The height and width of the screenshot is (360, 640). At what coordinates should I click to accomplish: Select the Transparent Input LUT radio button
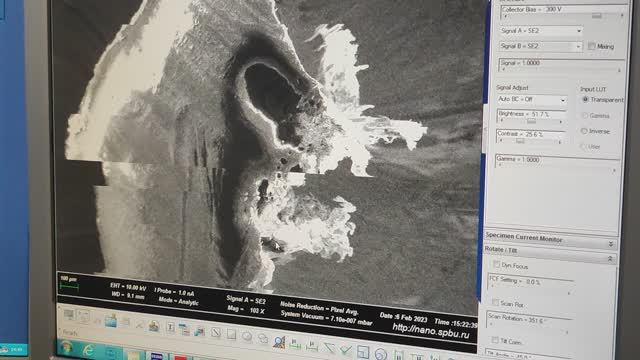[x=585, y=99]
